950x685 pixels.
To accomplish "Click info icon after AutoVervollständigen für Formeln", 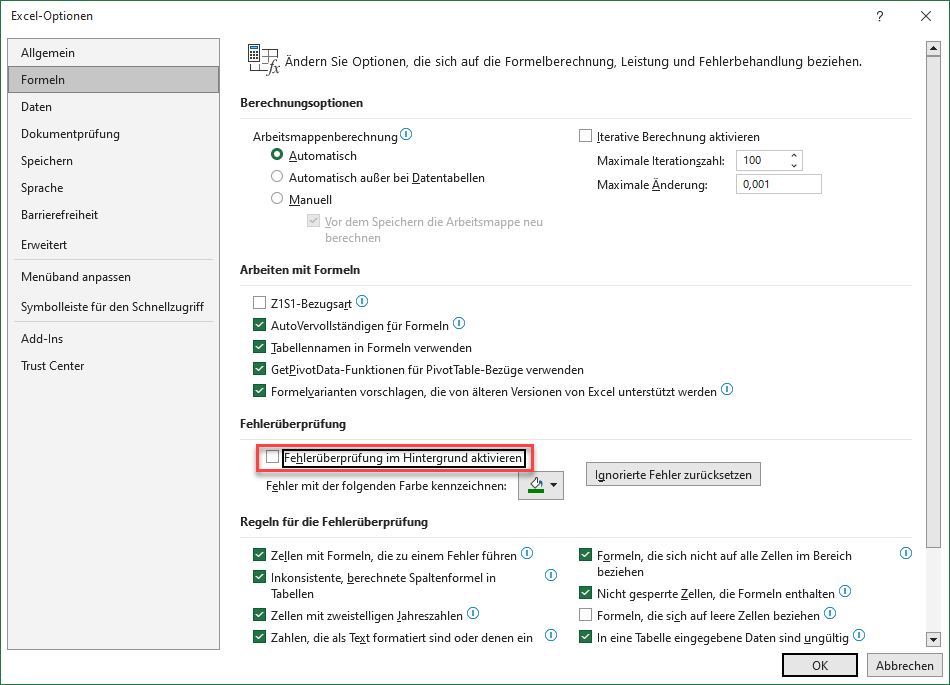I will point(459,323).
